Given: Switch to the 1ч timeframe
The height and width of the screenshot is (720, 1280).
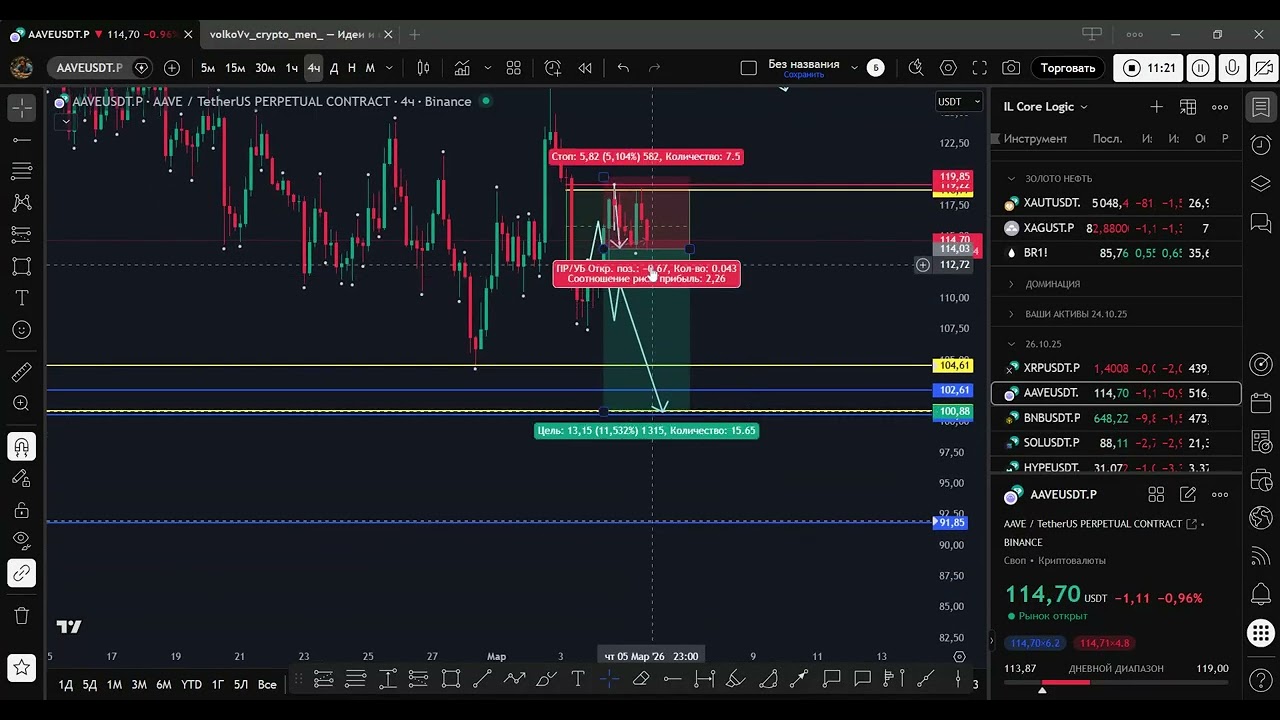Looking at the screenshot, I should [x=292, y=68].
